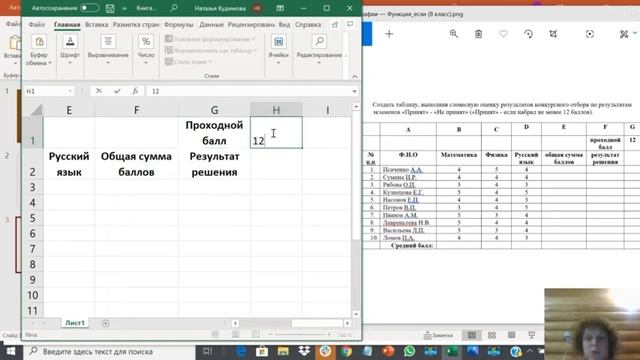Switch Excel to Page Layout view icon
The image size is (640, 360).
pos(236,335)
